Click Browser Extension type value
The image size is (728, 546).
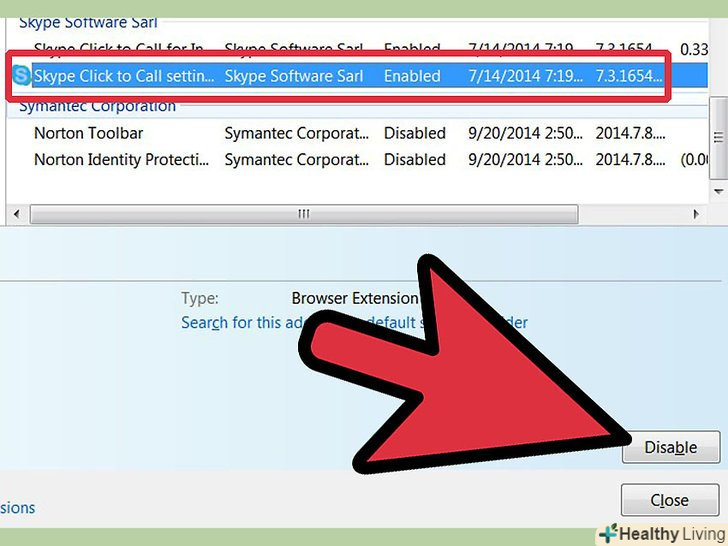click(x=355, y=298)
